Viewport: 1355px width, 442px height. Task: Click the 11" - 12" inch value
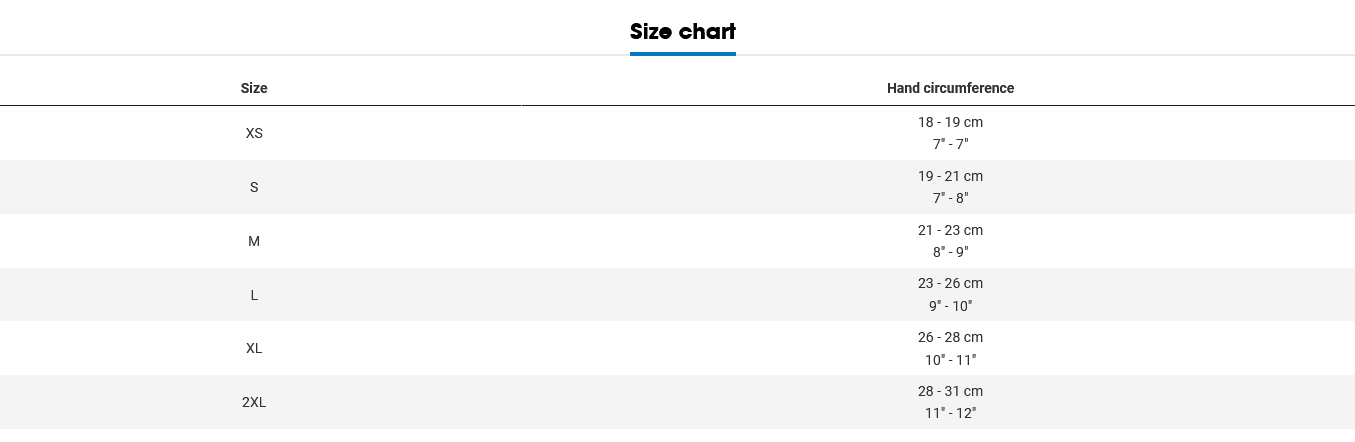click(950, 413)
